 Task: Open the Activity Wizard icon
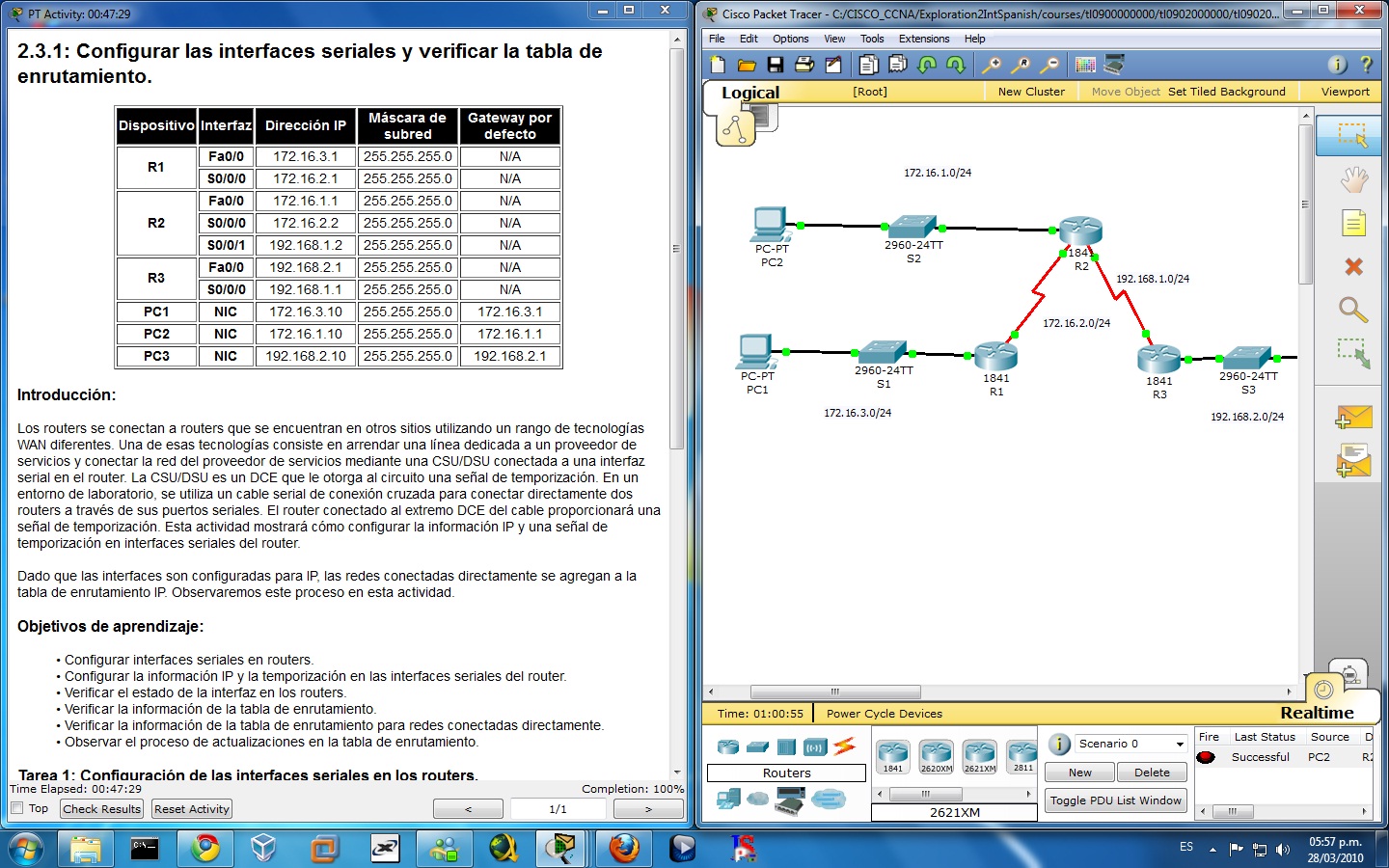click(x=833, y=65)
